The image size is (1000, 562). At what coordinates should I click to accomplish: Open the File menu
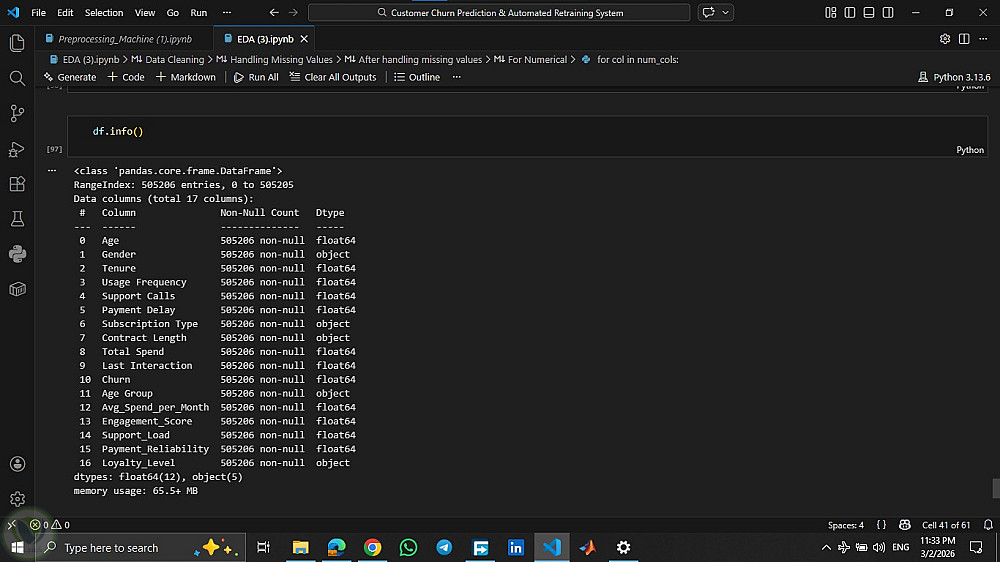click(38, 13)
